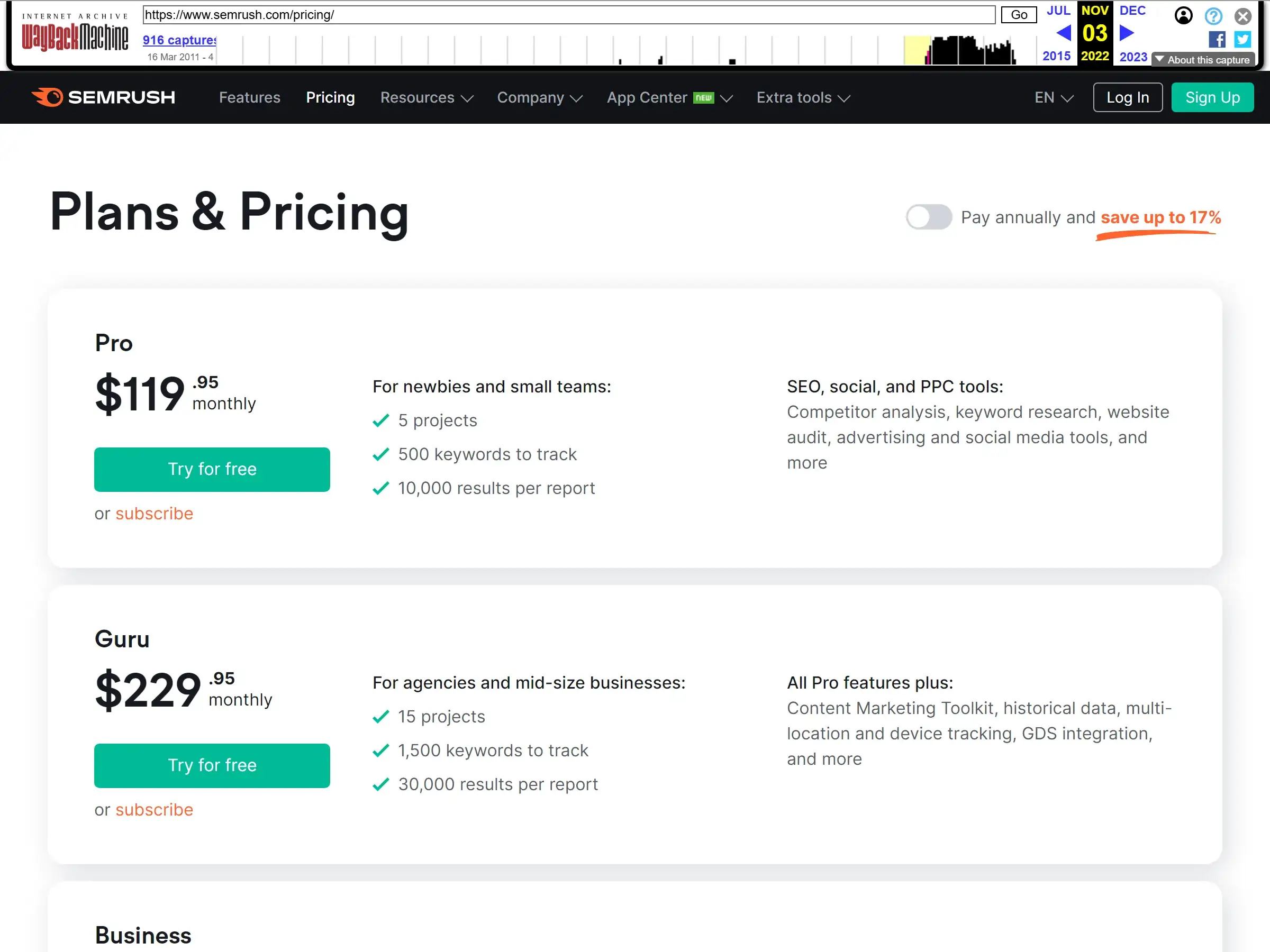Share this capture on Twitter
1270x952 pixels.
[x=1243, y=39]
